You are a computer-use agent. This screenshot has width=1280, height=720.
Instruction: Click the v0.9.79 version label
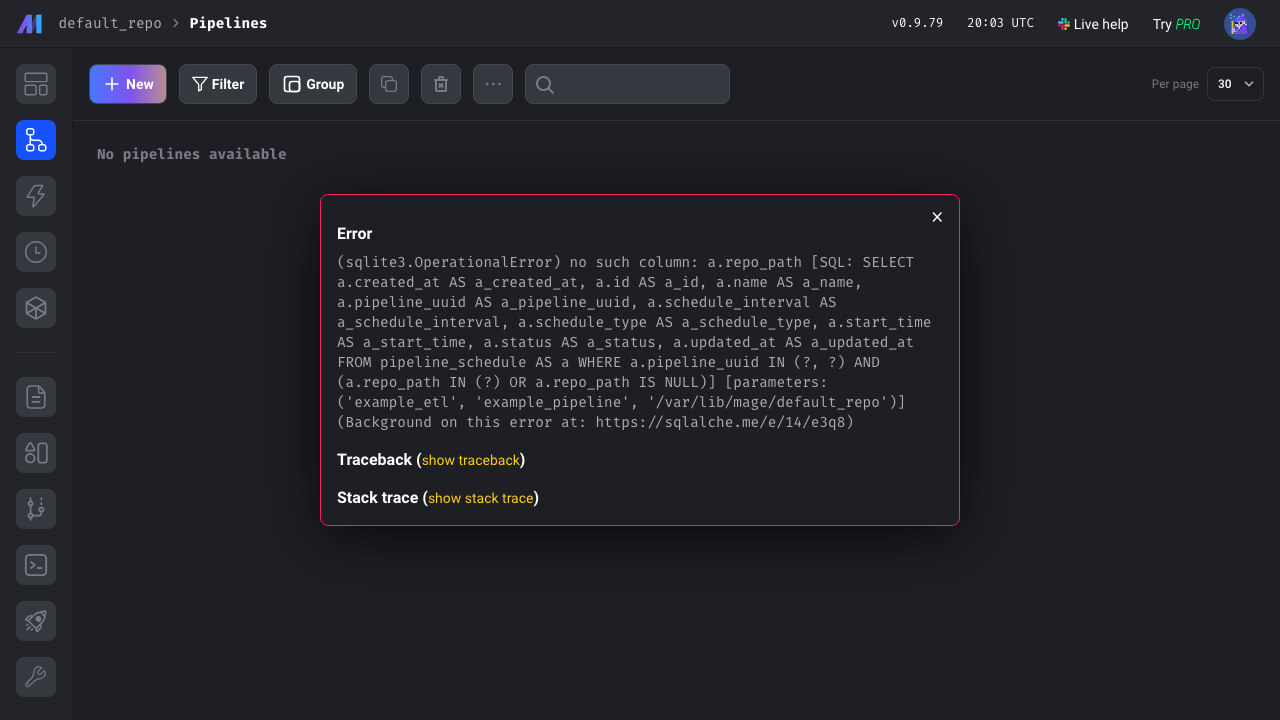(917, 23)
